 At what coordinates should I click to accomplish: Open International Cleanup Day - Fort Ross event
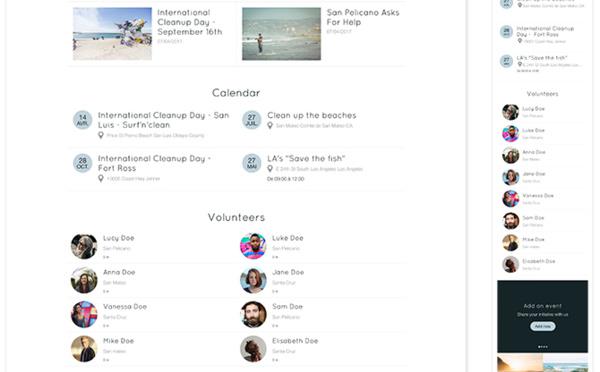click(154, 163)
